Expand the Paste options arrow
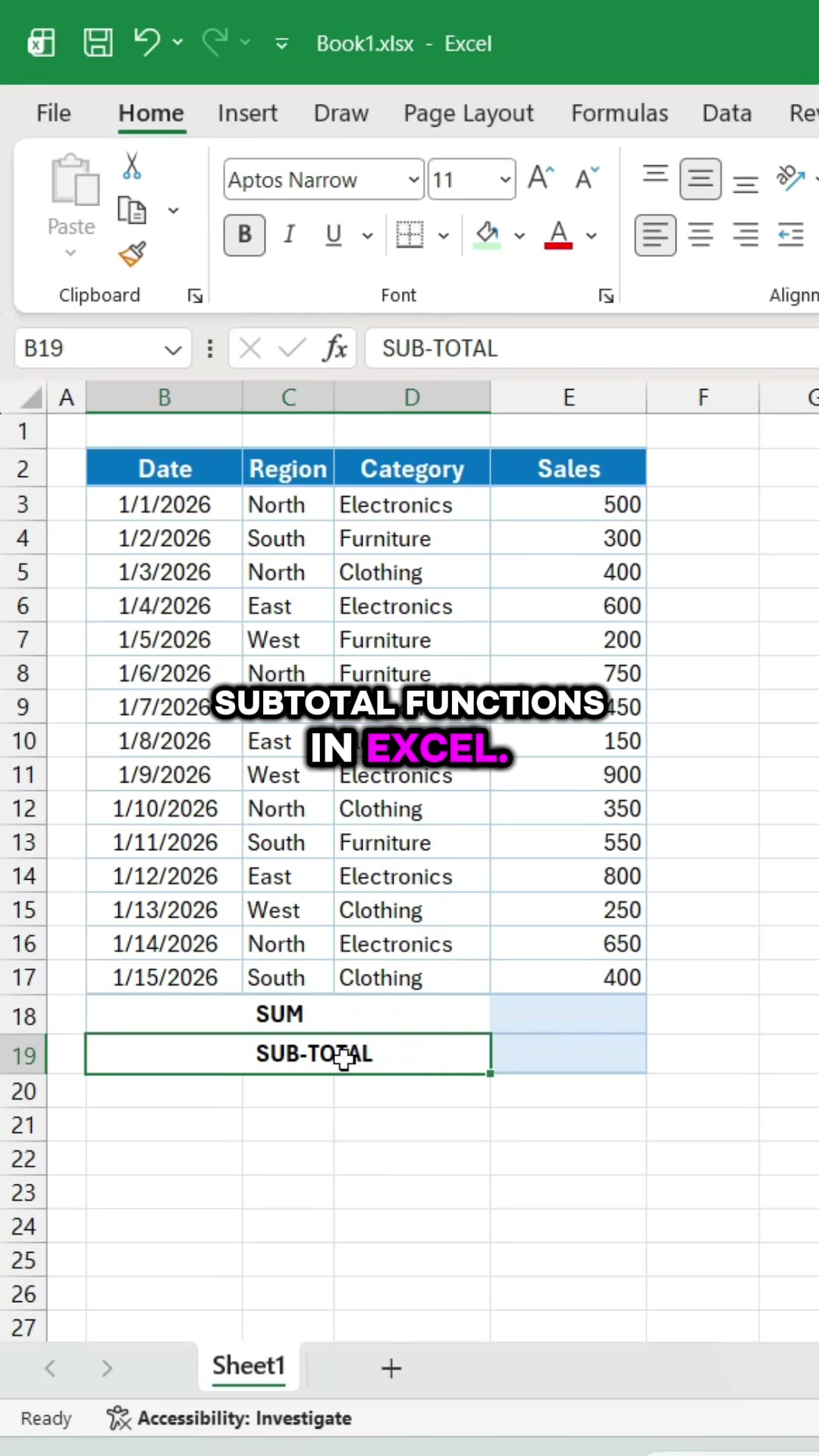Viewport: 819px width, 1456px height. tap(71, 253)
